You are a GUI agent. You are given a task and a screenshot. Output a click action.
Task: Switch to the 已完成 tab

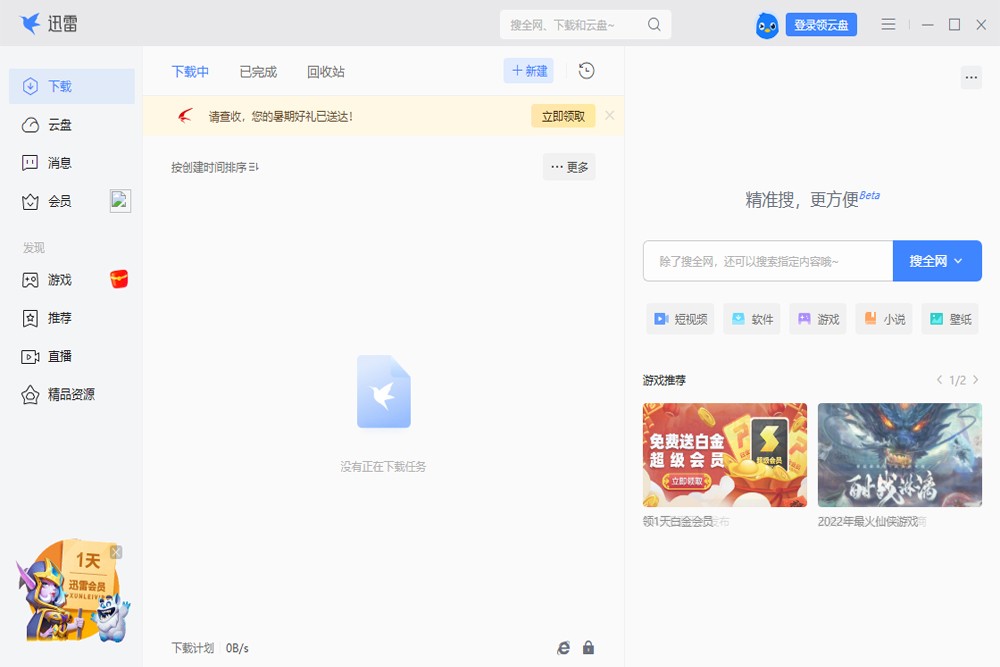(x=258, y=71)
